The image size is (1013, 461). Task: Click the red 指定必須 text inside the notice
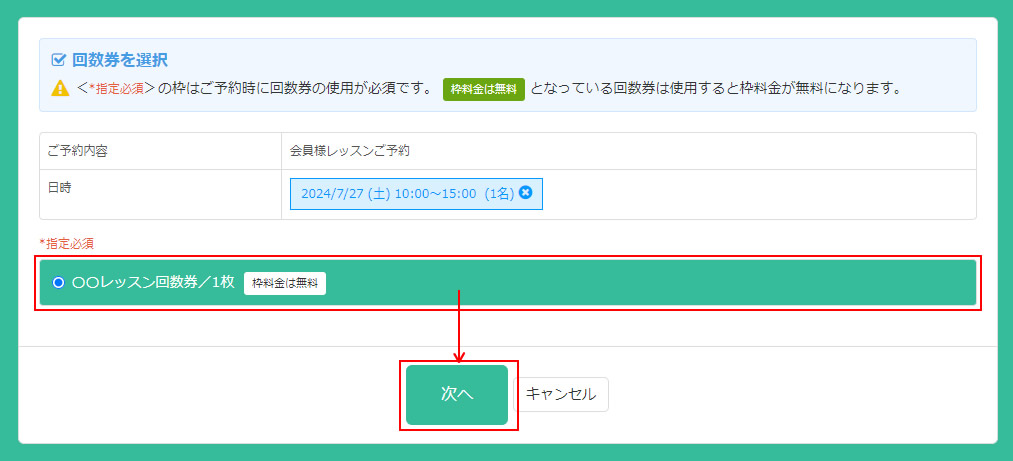coord(117,89)
